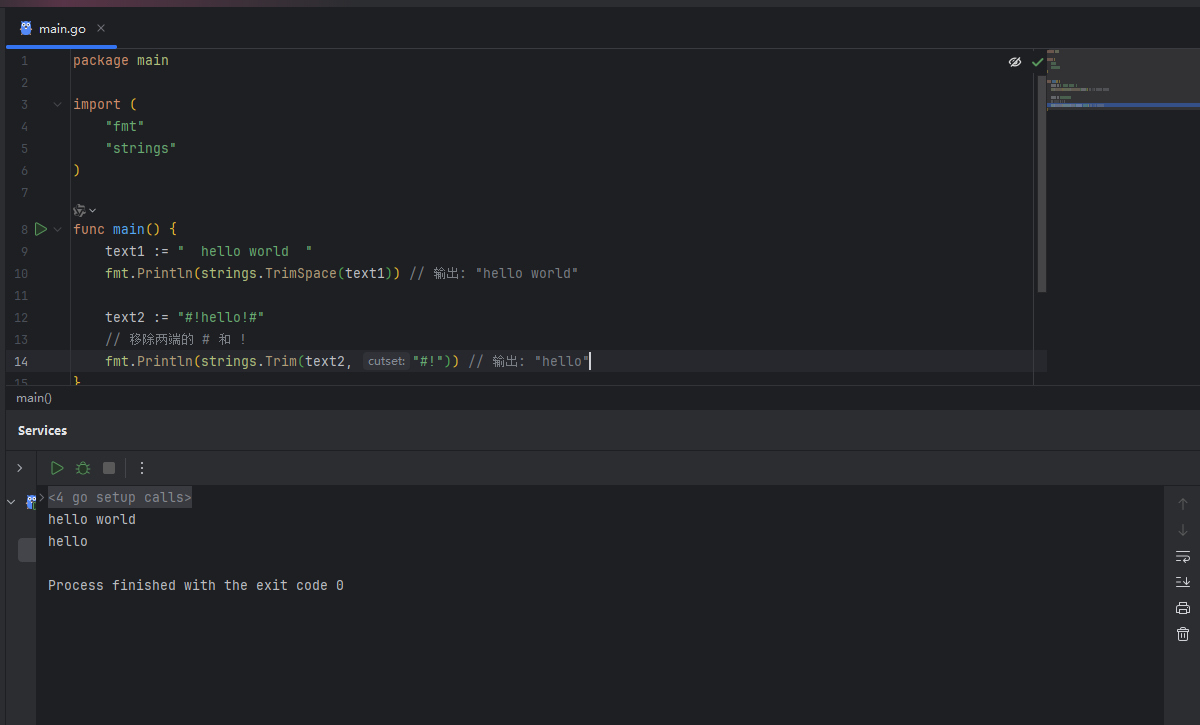This screenshot has height=725, width=1200.
Task: Select the Go run configuration icon in Services tree
Action: (30, 501)
